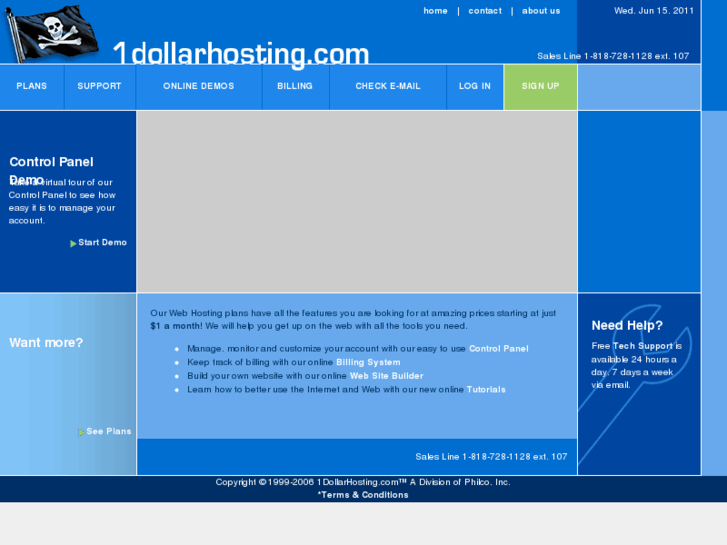Open the Billing System link
This screenshot has height=545, width=727.
(x=368, y=362)
